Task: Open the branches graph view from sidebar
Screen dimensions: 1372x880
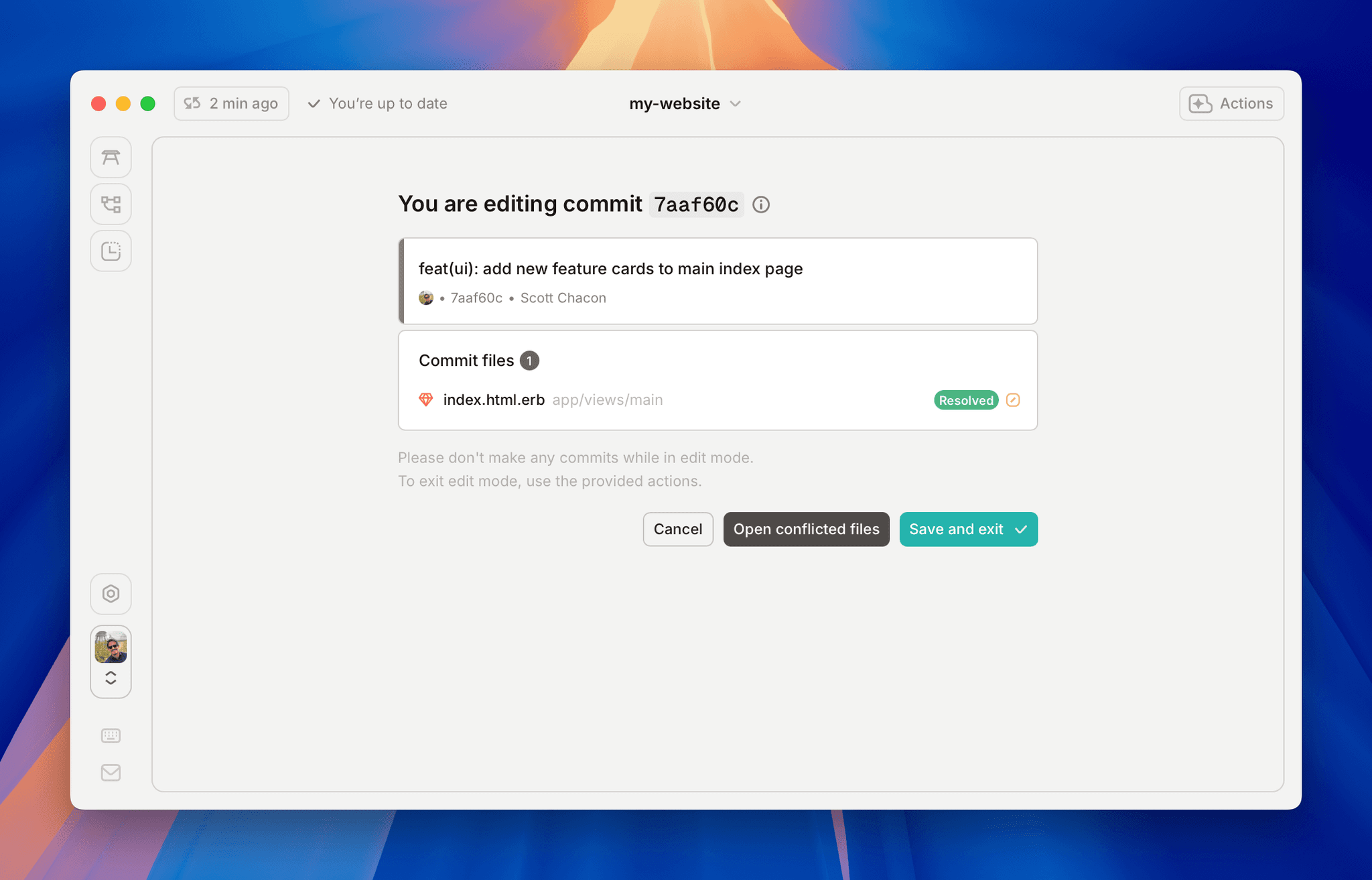Action: pos(111,204)
